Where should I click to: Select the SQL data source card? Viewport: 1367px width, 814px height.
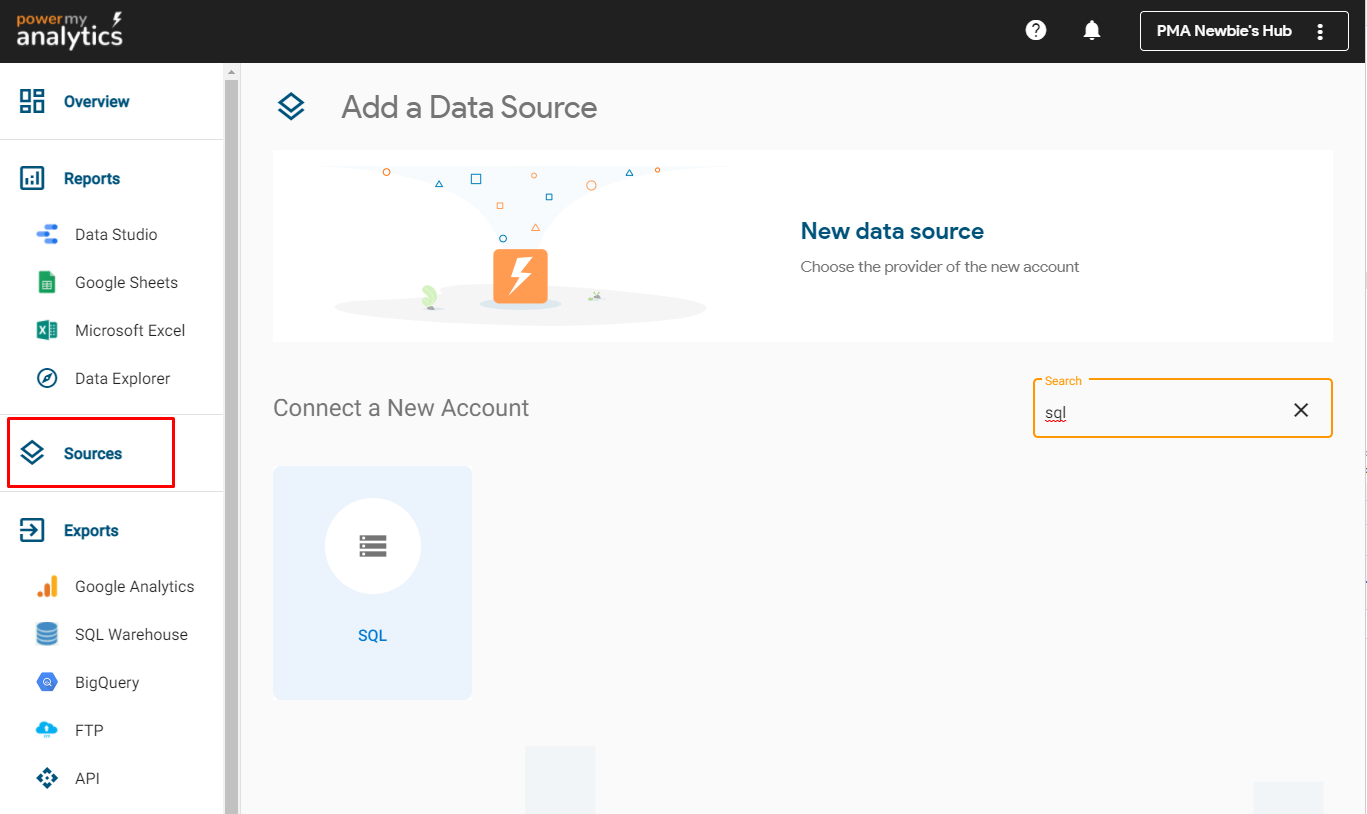point(372,582)
